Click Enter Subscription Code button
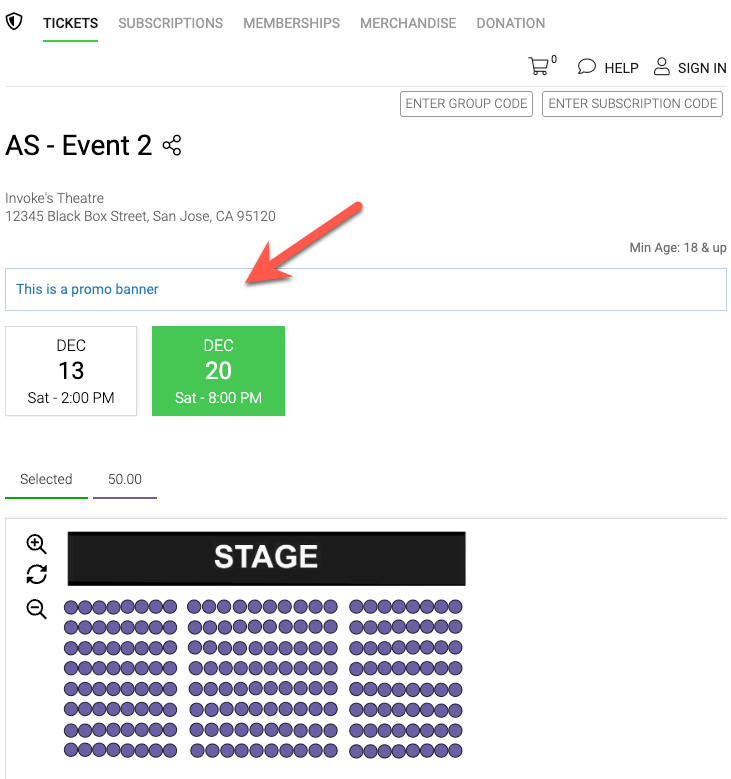 (632, 104)
